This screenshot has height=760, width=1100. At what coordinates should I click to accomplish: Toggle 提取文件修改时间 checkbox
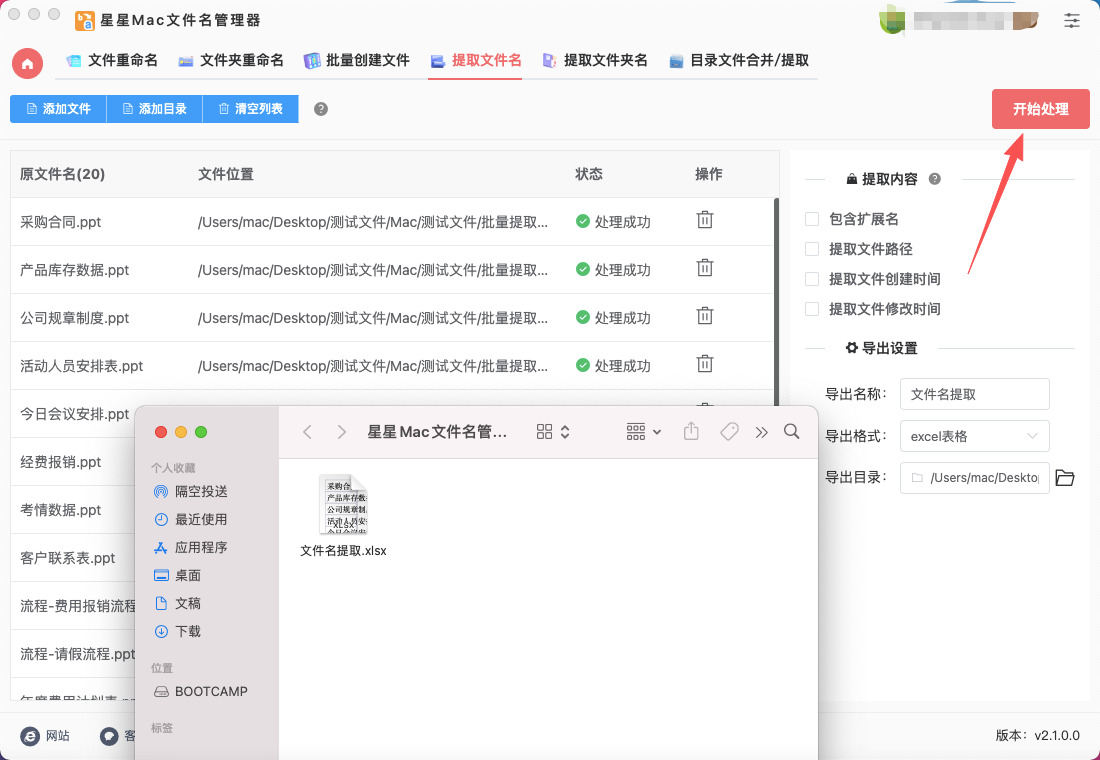[812, 309]
